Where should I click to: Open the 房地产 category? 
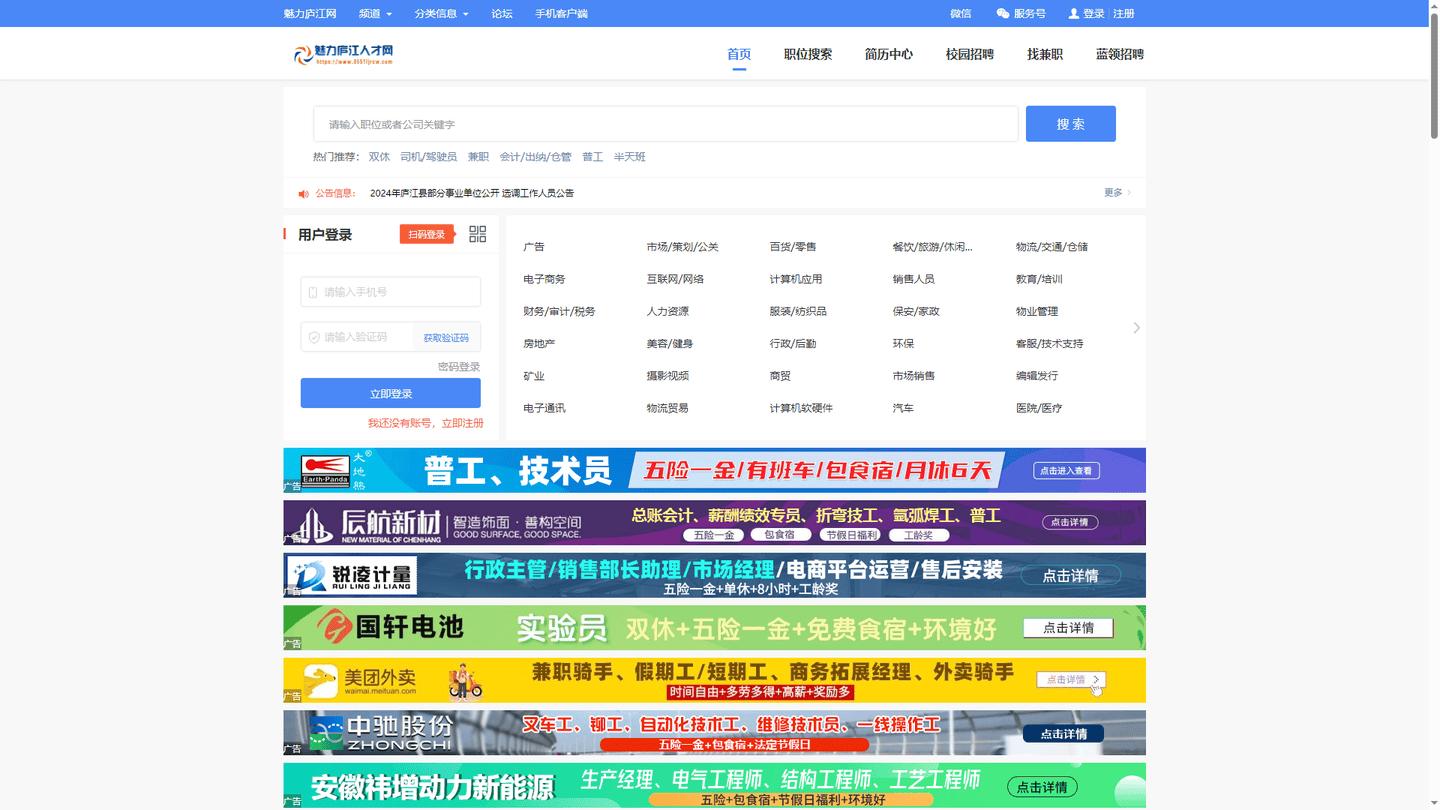click(539, 344)
